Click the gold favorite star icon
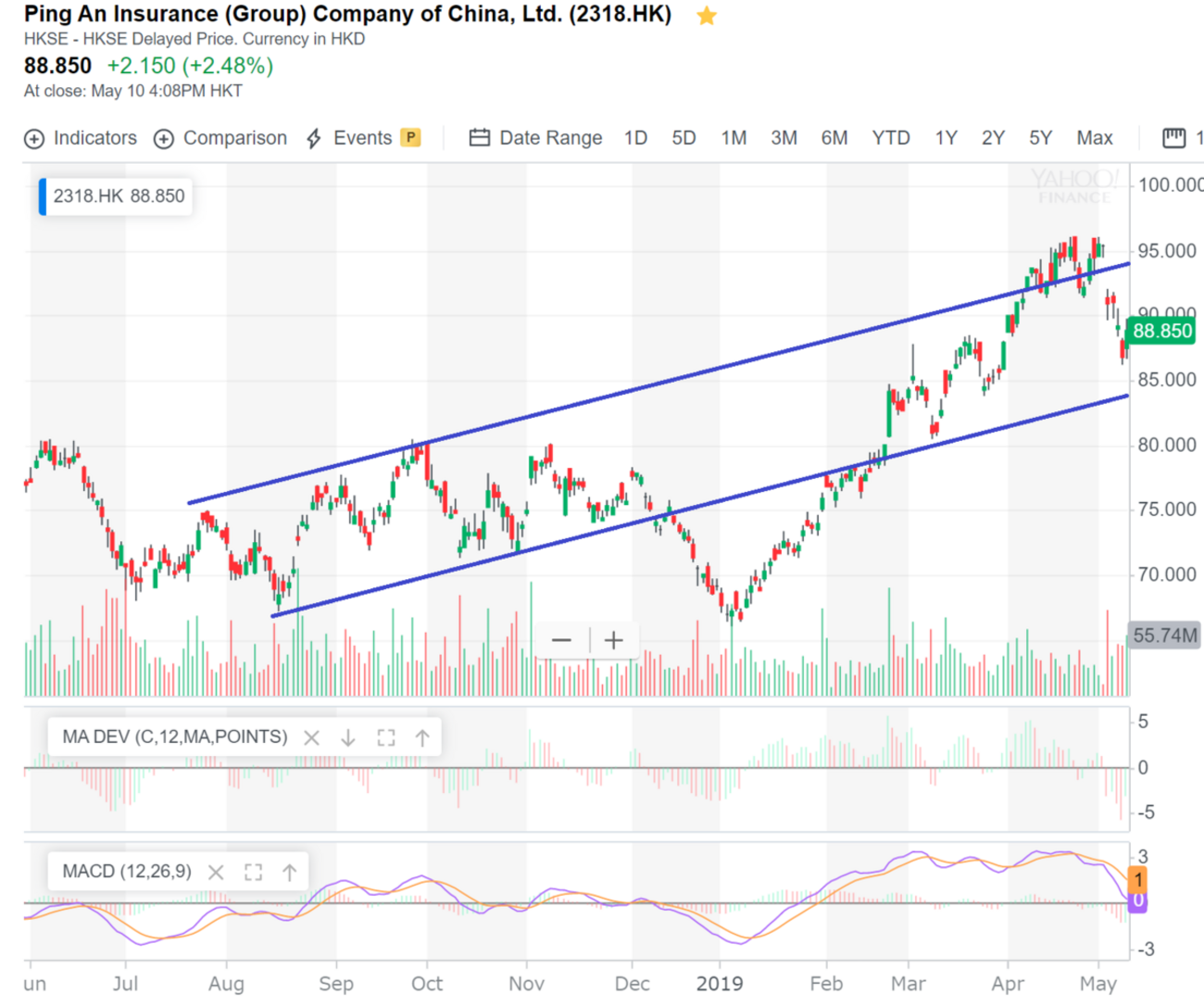1204x1007 pixels. click(x=707, y=16)
